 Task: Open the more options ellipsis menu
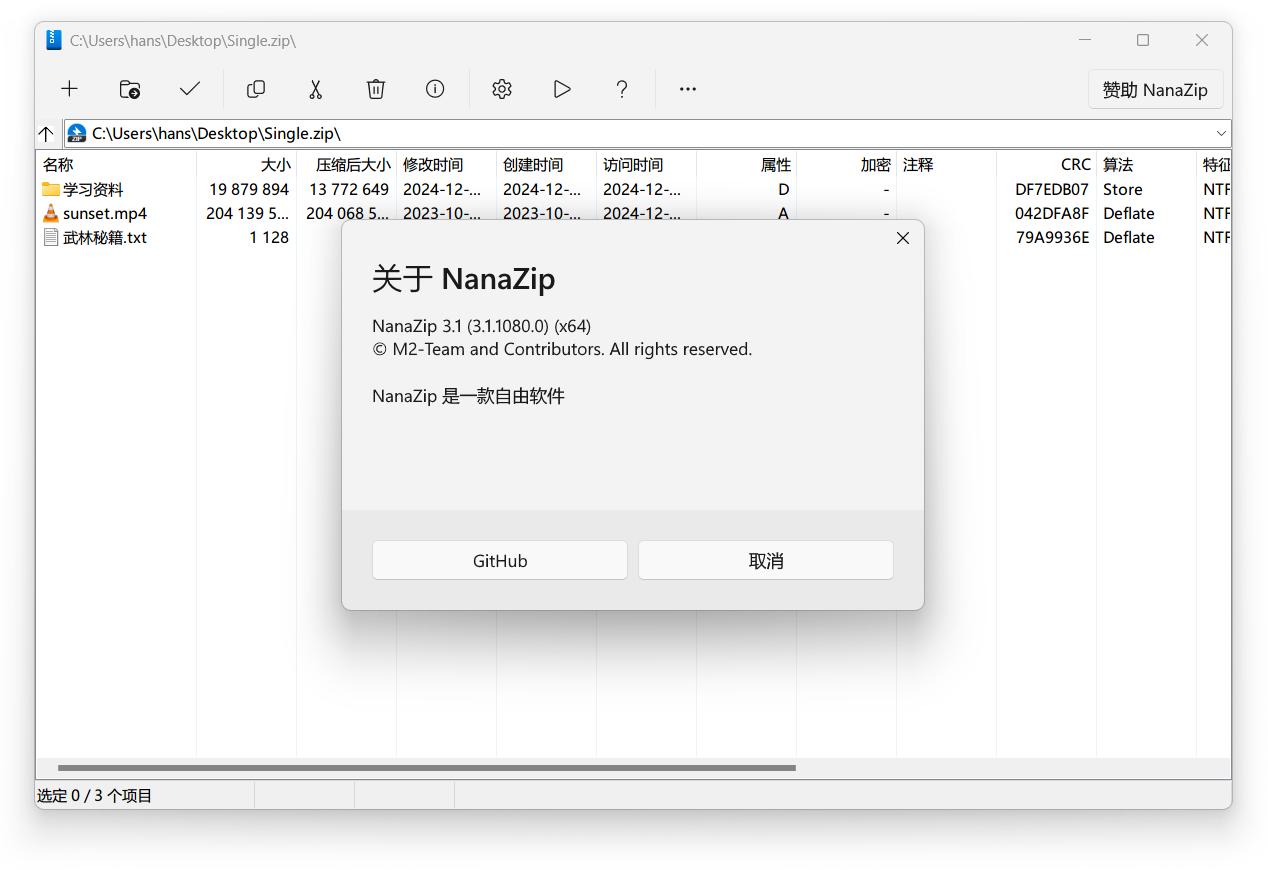tap(687, 89)
